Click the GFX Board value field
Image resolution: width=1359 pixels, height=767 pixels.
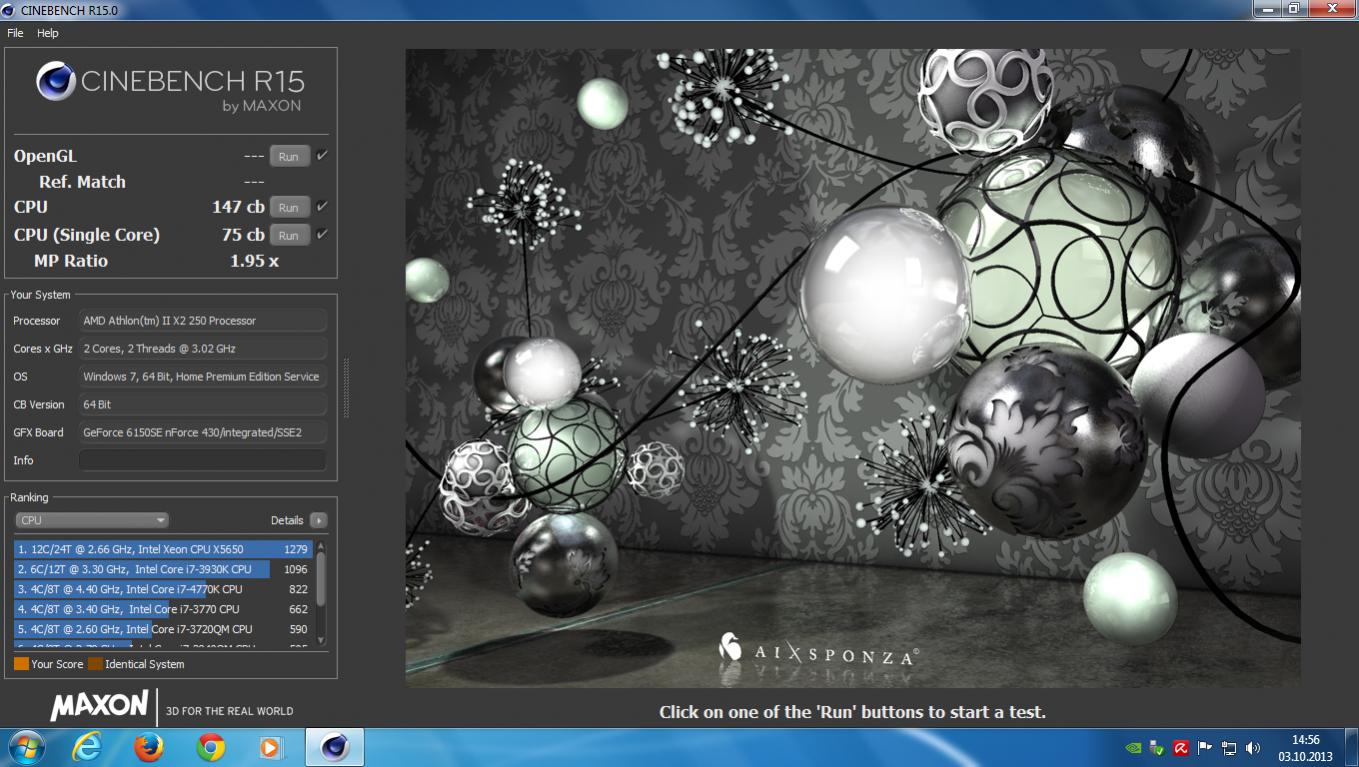(x=203, y=432)
